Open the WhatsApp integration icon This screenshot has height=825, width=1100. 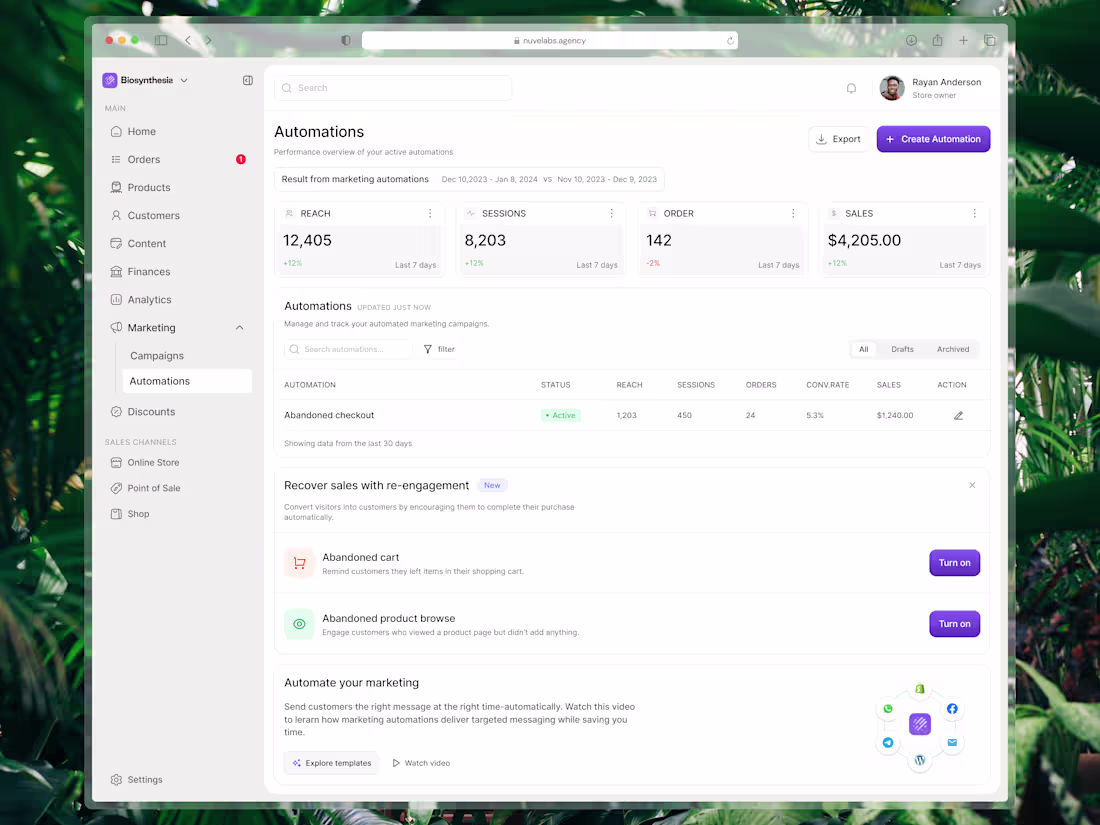pyautogui.click(x=888, y=707)
